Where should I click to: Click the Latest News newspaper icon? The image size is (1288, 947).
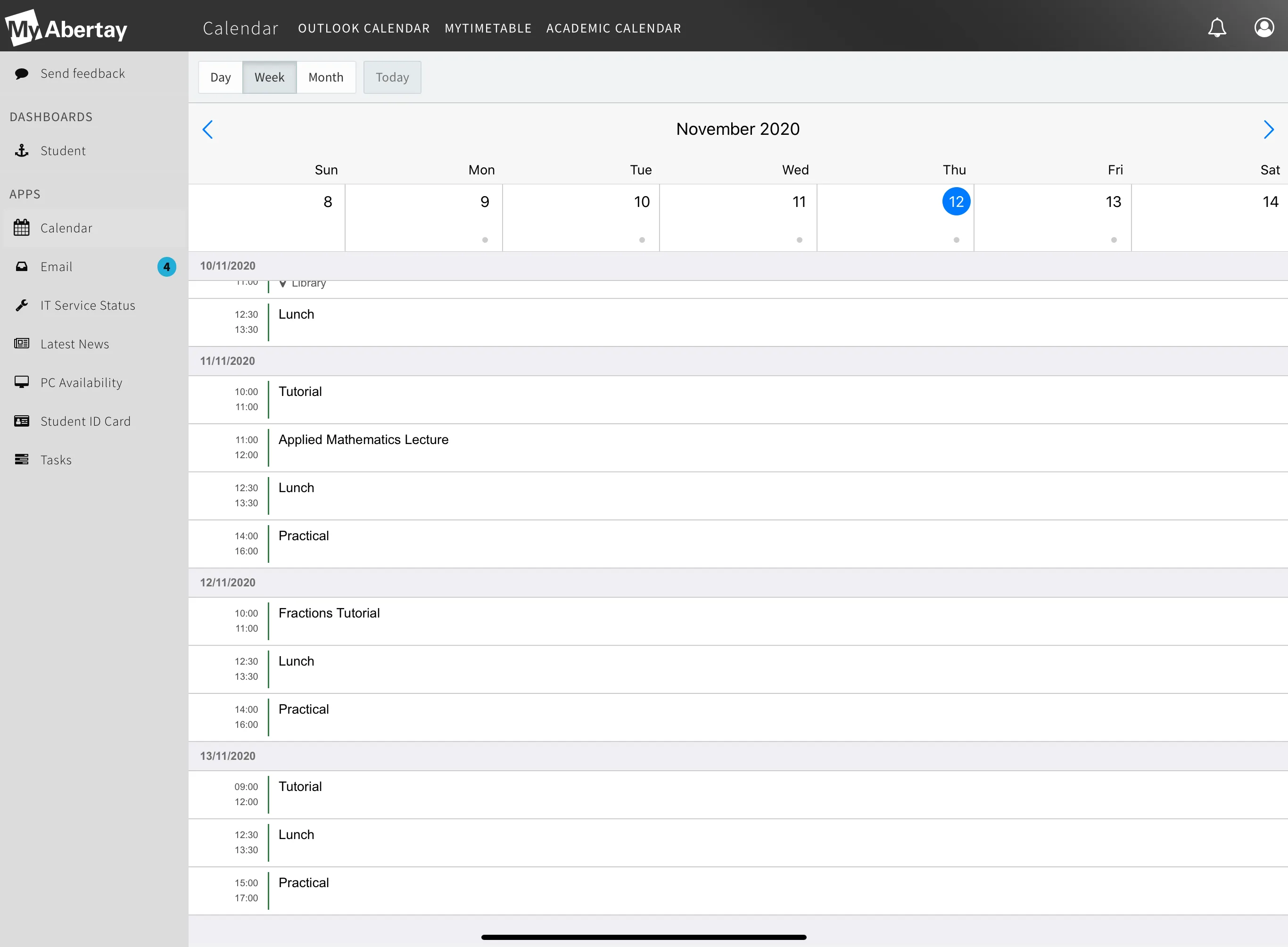click(x=22, y=343)
